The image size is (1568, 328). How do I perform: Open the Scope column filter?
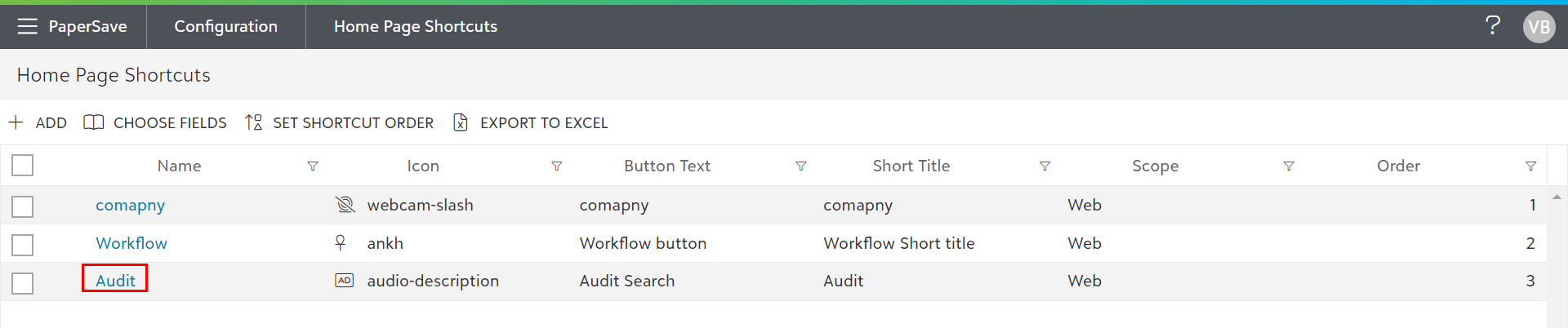pos(1288,166)
